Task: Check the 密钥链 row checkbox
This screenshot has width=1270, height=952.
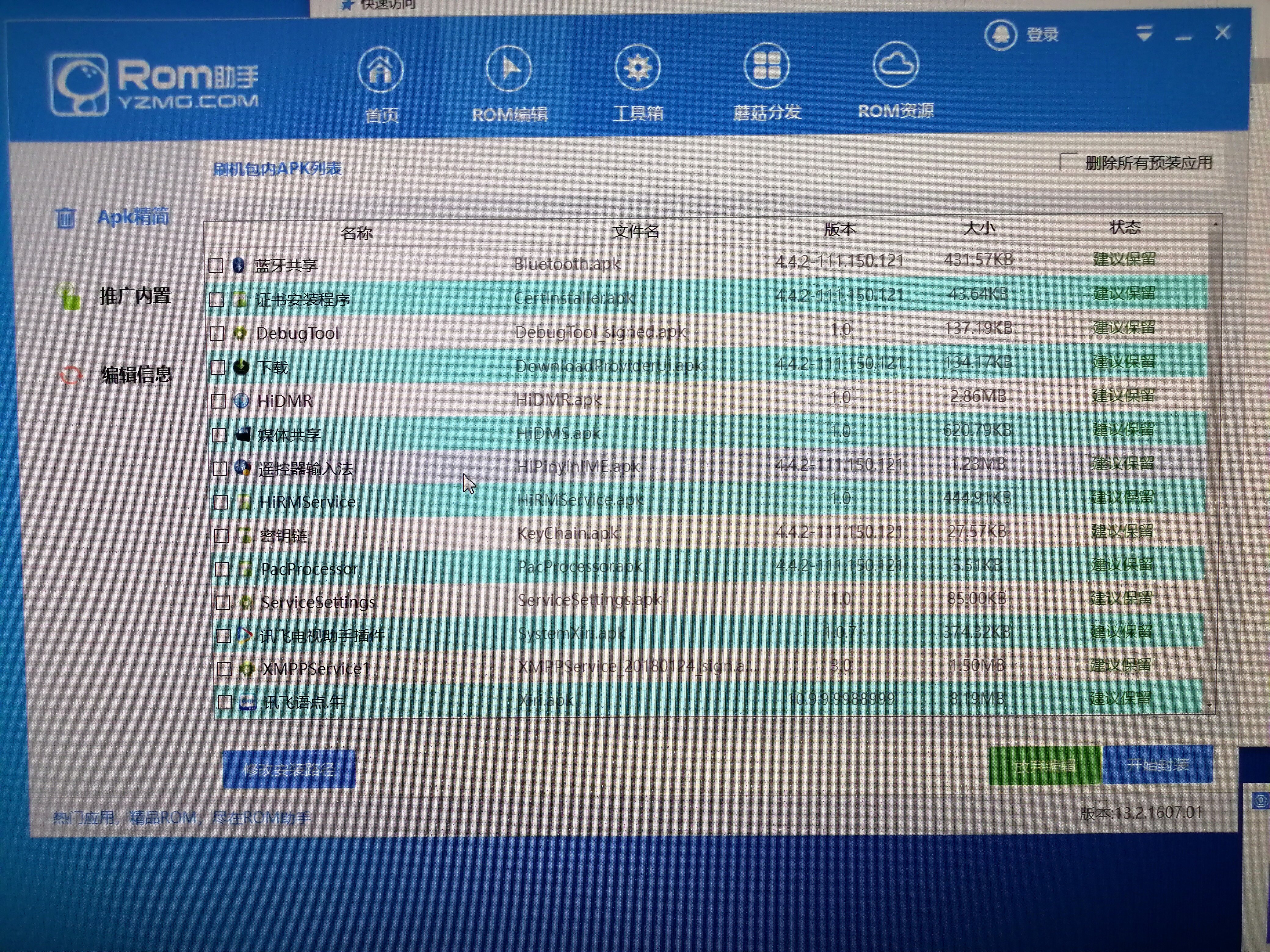Action: [x=221, y=536]
